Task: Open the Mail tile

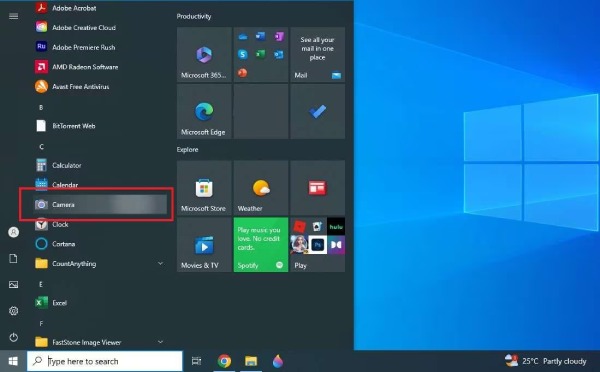Action: coord(318,54)
